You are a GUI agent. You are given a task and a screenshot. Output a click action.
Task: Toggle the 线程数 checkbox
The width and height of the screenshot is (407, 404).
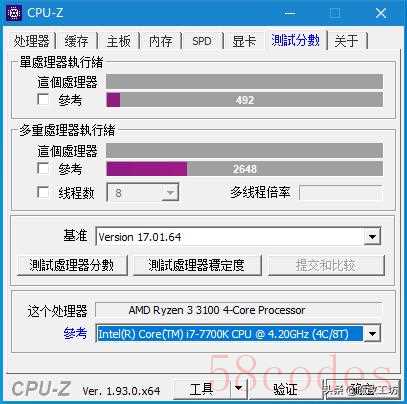[43, 192]
